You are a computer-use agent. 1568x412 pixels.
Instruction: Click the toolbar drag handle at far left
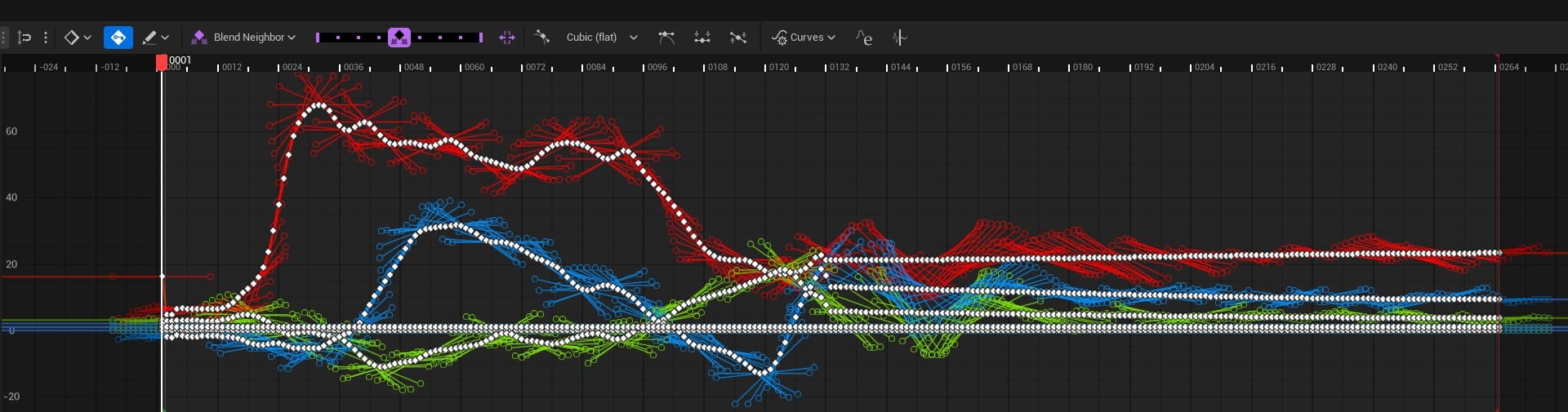[x=4, y=38]
